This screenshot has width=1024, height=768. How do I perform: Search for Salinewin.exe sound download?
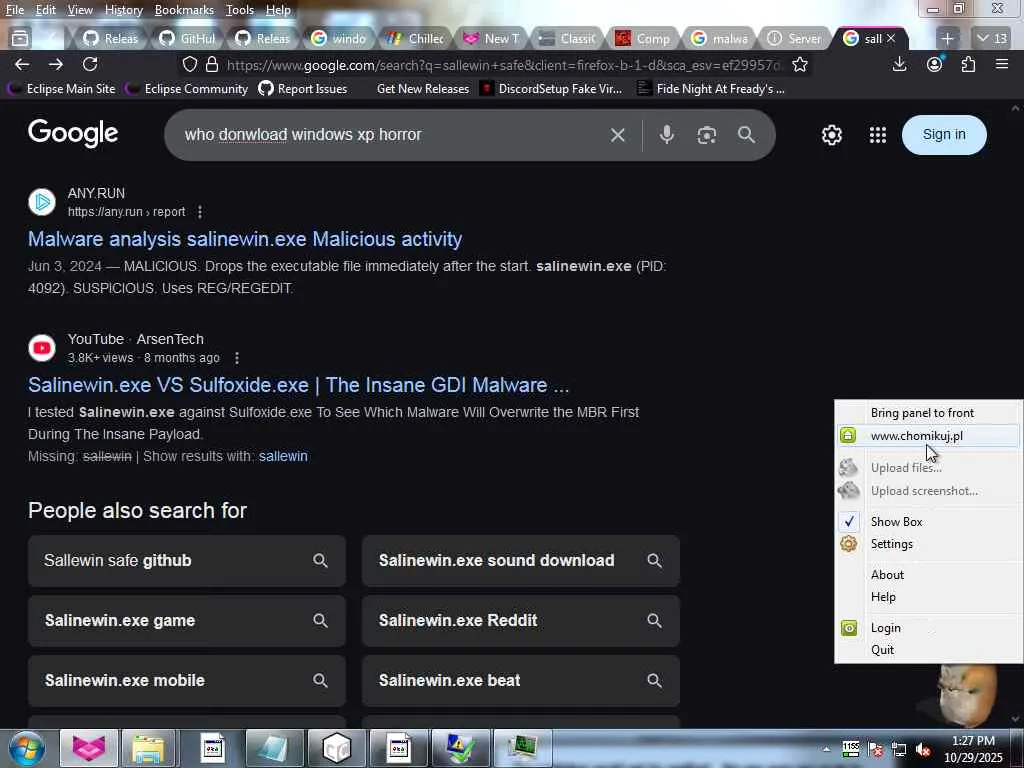click(520, 560)
